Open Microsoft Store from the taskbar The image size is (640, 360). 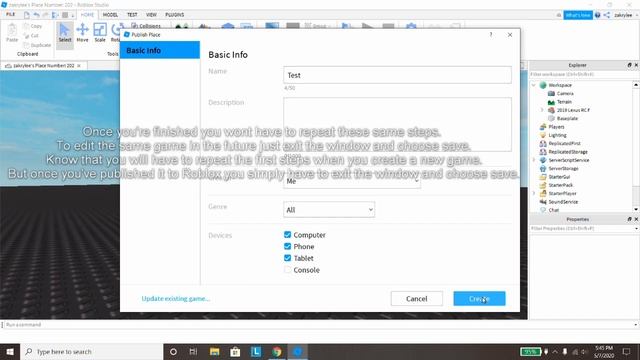tap(235, 351)
